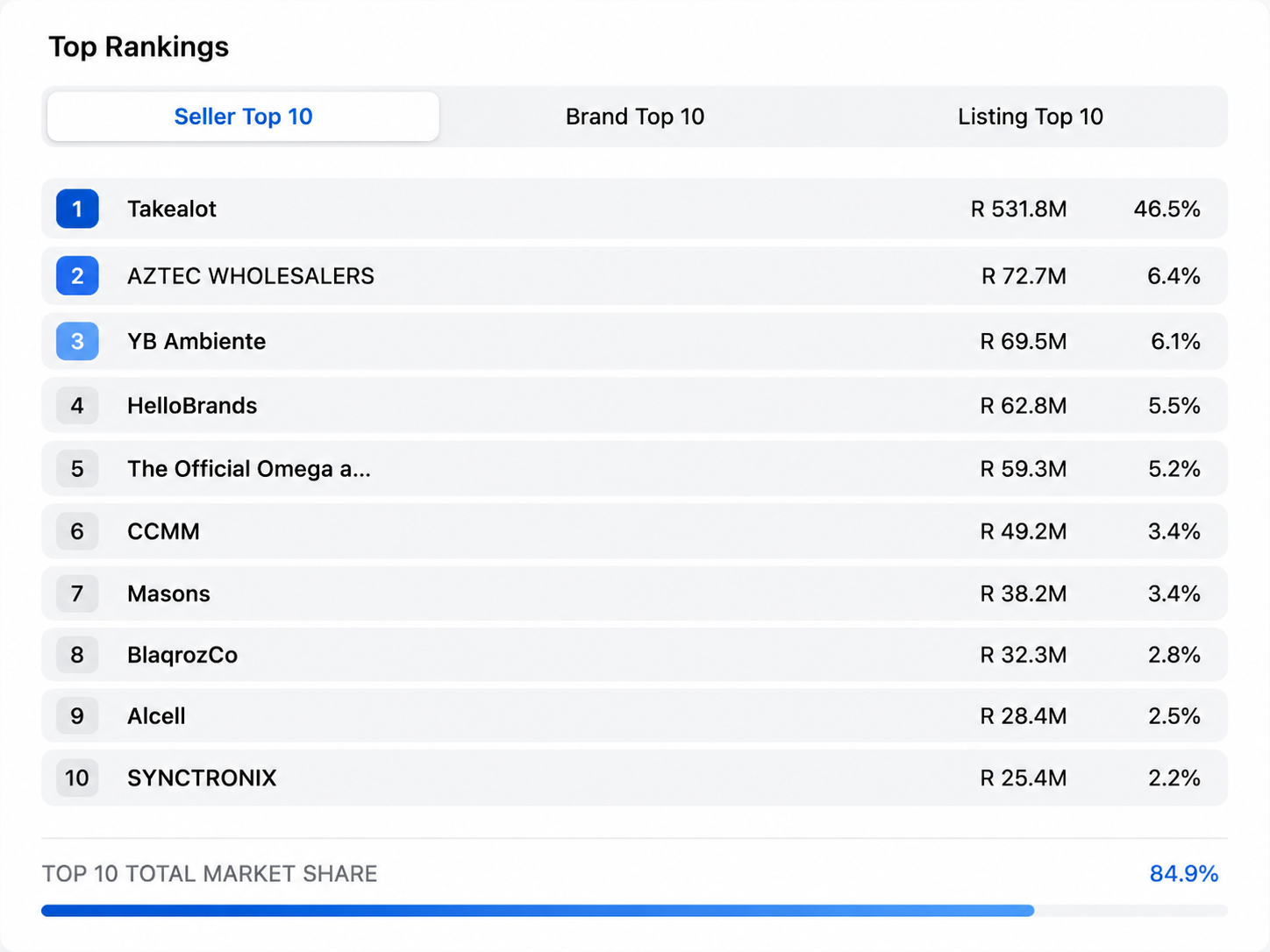Click the rank 7 badge beside Masons
This screenshot has width=1270, height=952.
77,593
